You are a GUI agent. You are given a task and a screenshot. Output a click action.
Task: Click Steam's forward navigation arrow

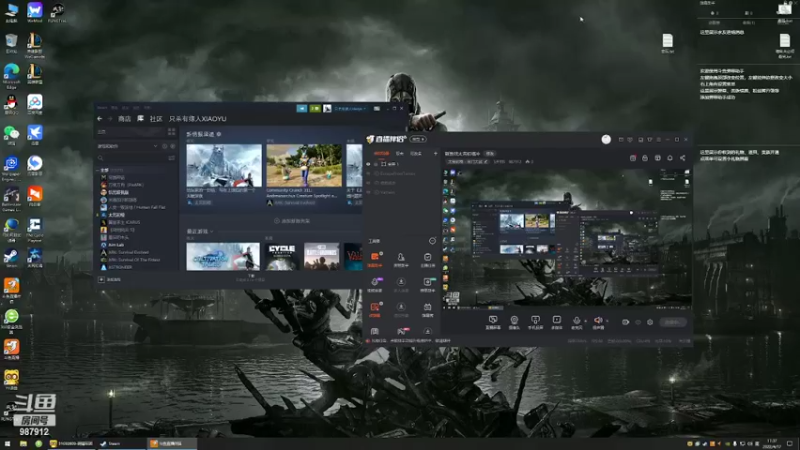coord(110,119)
